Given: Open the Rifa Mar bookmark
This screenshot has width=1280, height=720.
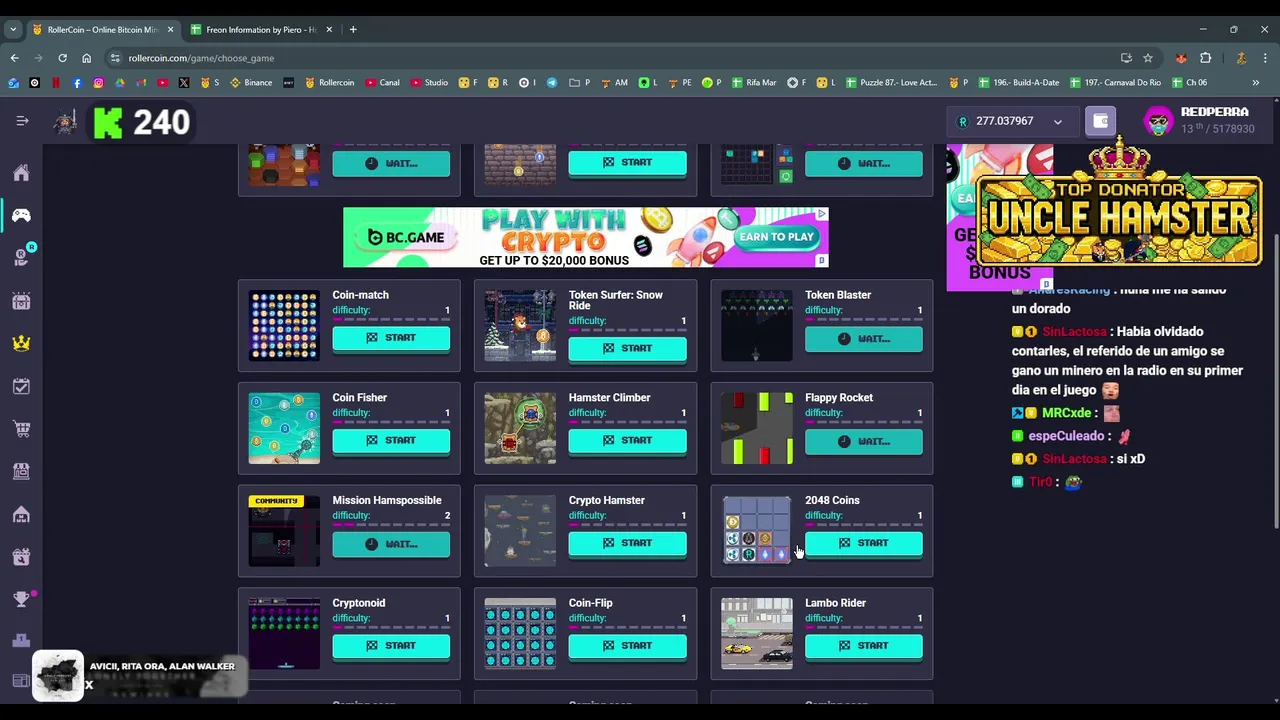Looking at the screenshot, I should click(x=754, y=83).
